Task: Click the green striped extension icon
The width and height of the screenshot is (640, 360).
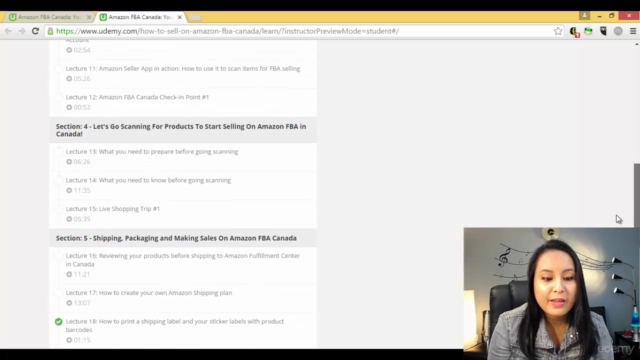Action: tap(588, 31)
